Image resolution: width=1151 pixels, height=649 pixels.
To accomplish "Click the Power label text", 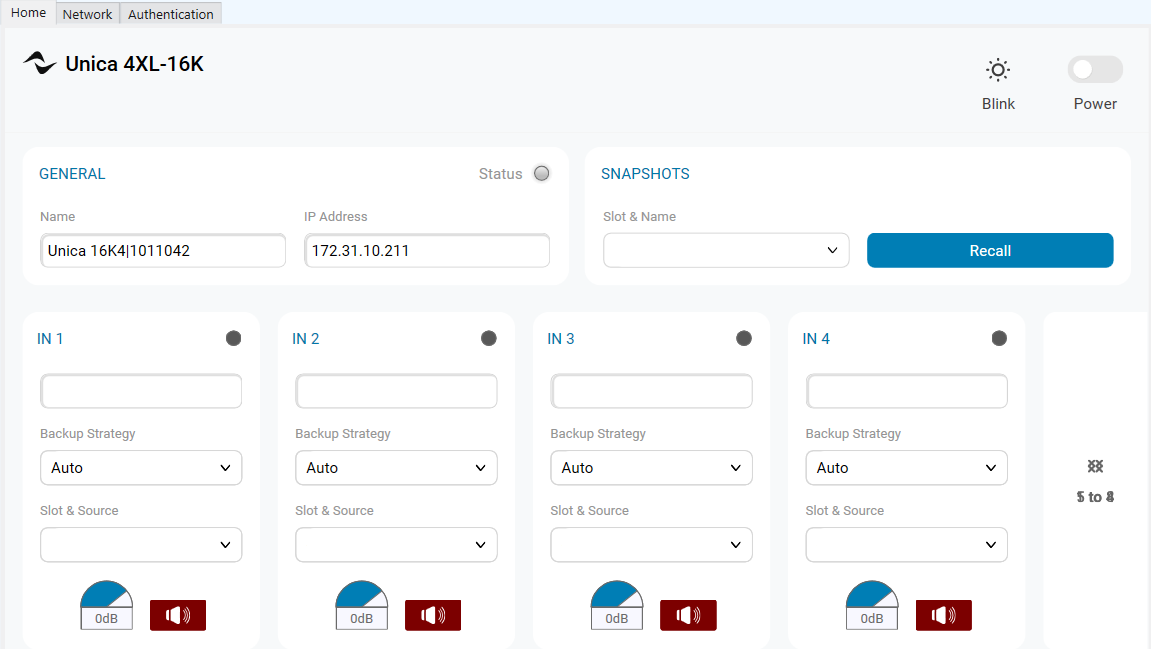I will coord(1094,104).
